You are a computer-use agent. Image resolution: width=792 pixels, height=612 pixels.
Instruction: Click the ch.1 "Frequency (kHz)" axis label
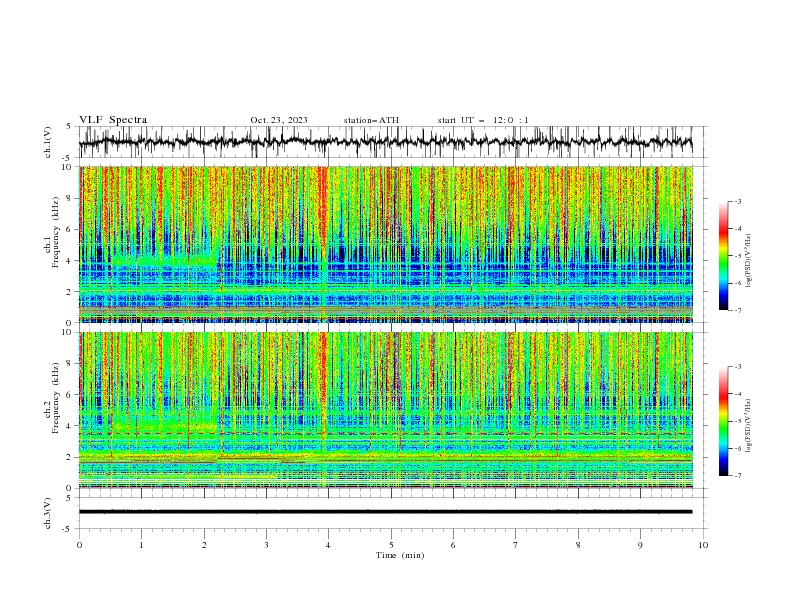(56, 233)
